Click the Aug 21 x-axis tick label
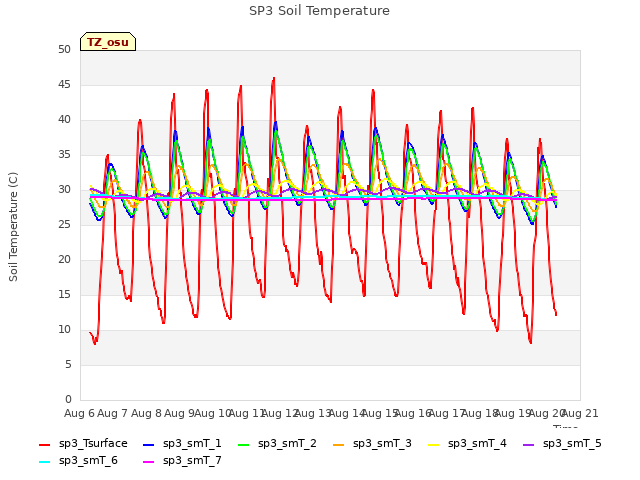 580,413
